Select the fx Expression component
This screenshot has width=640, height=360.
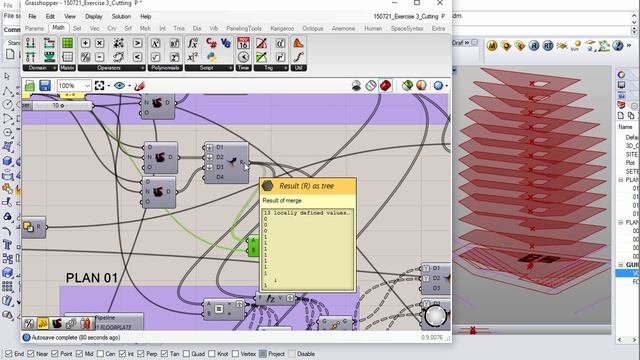(x=193, y=43)
